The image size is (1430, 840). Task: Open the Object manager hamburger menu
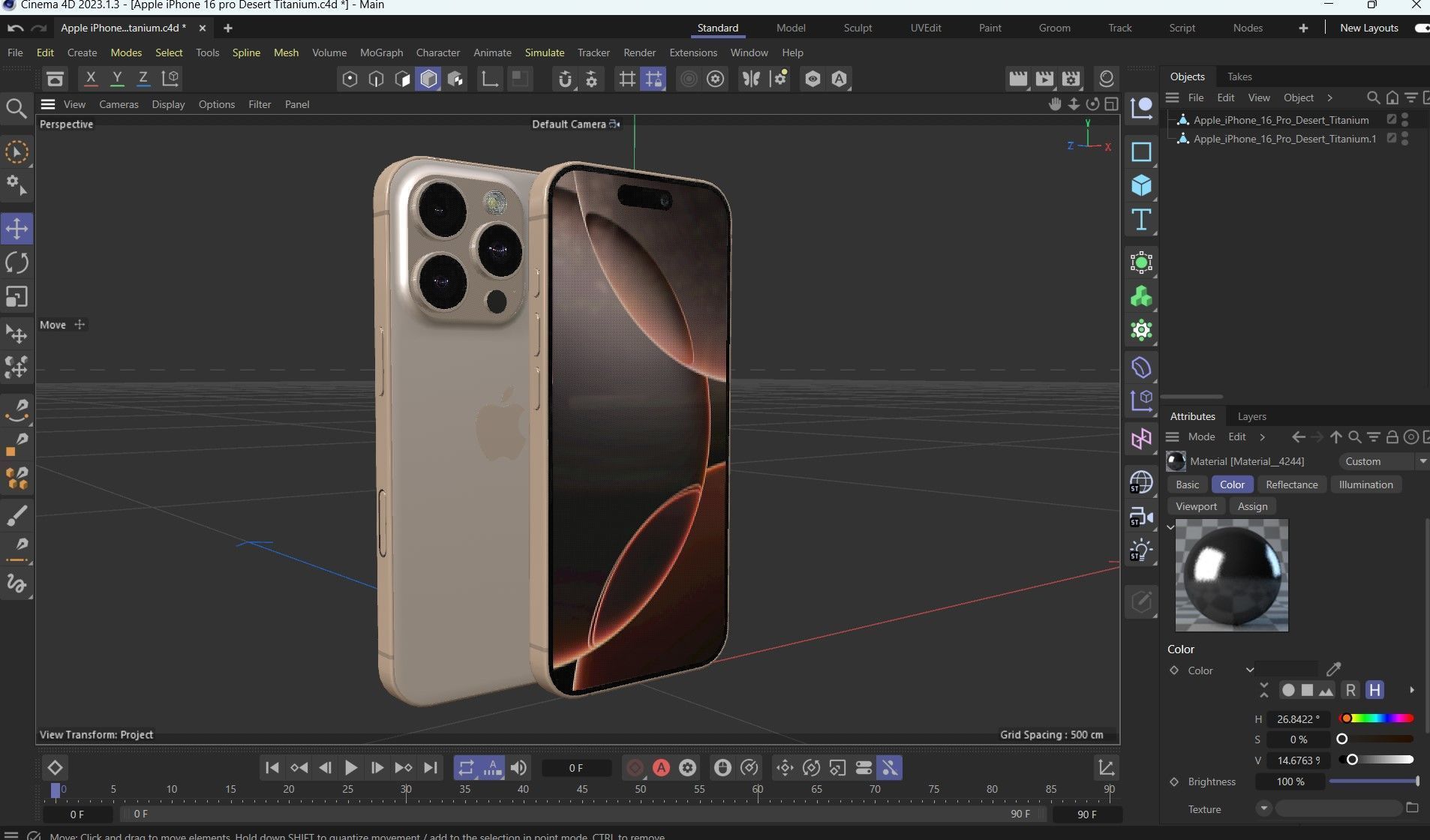coord(1172,97)
